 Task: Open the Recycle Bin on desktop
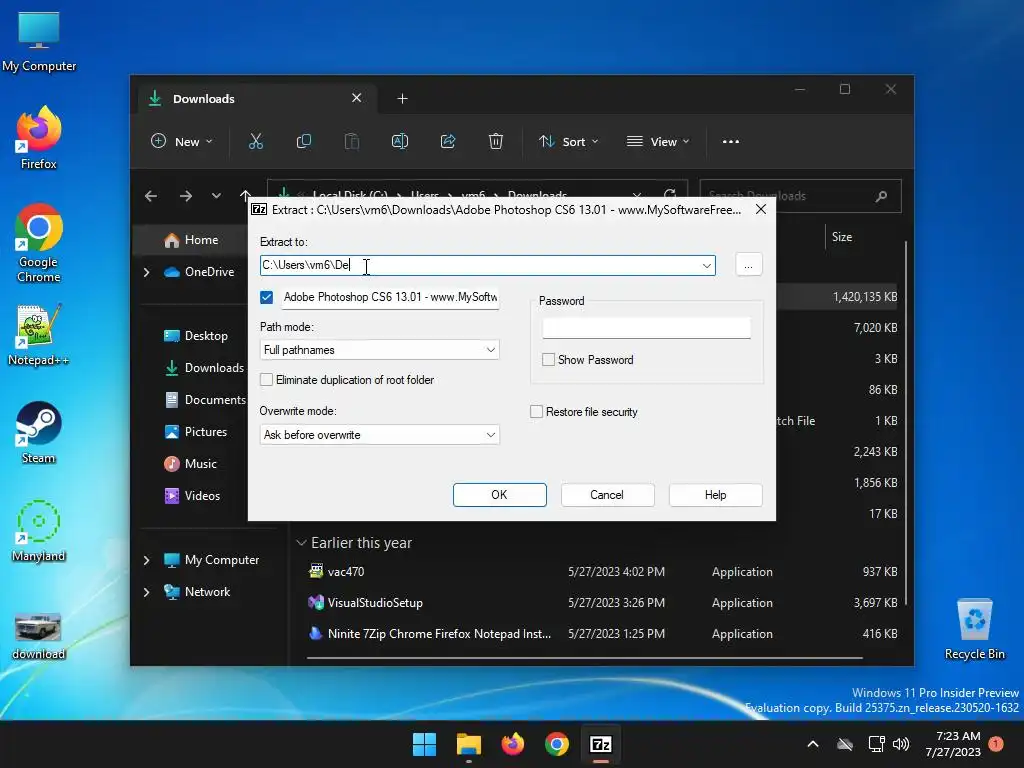(x=974, y=628)
